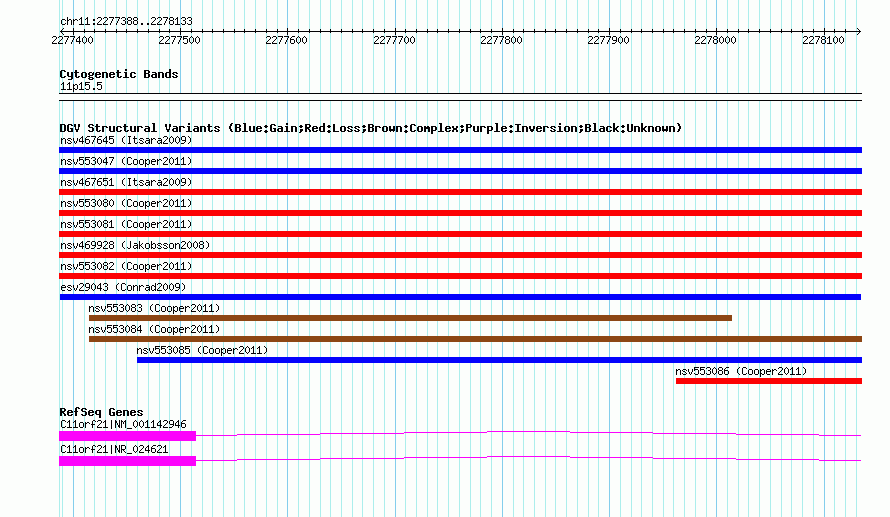Click the cytogenetic band 11p15.5 bar
This screenshot has height=517, width=890.
[x=460, y=97]
